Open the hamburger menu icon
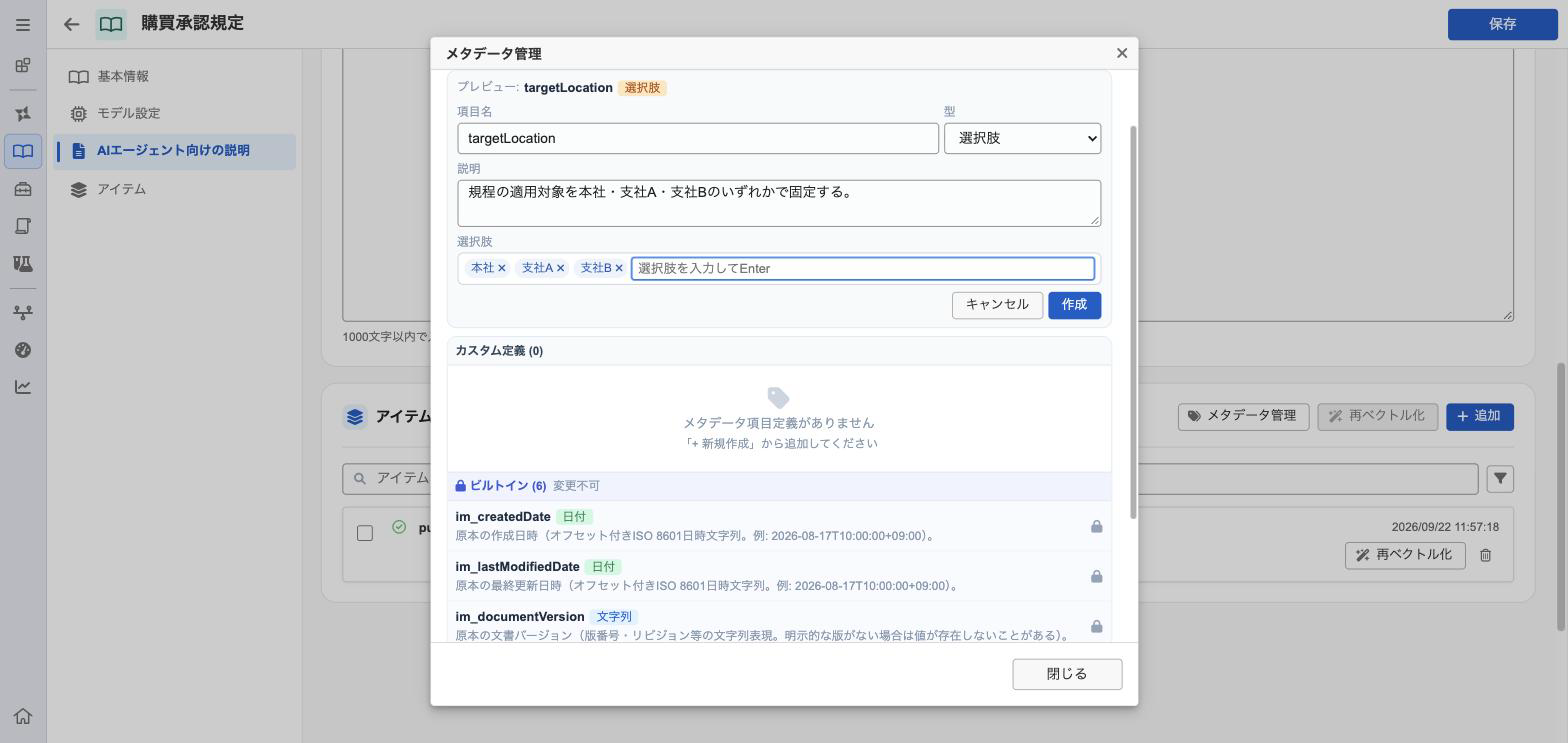1568x743 pixels. pos(23,24)
